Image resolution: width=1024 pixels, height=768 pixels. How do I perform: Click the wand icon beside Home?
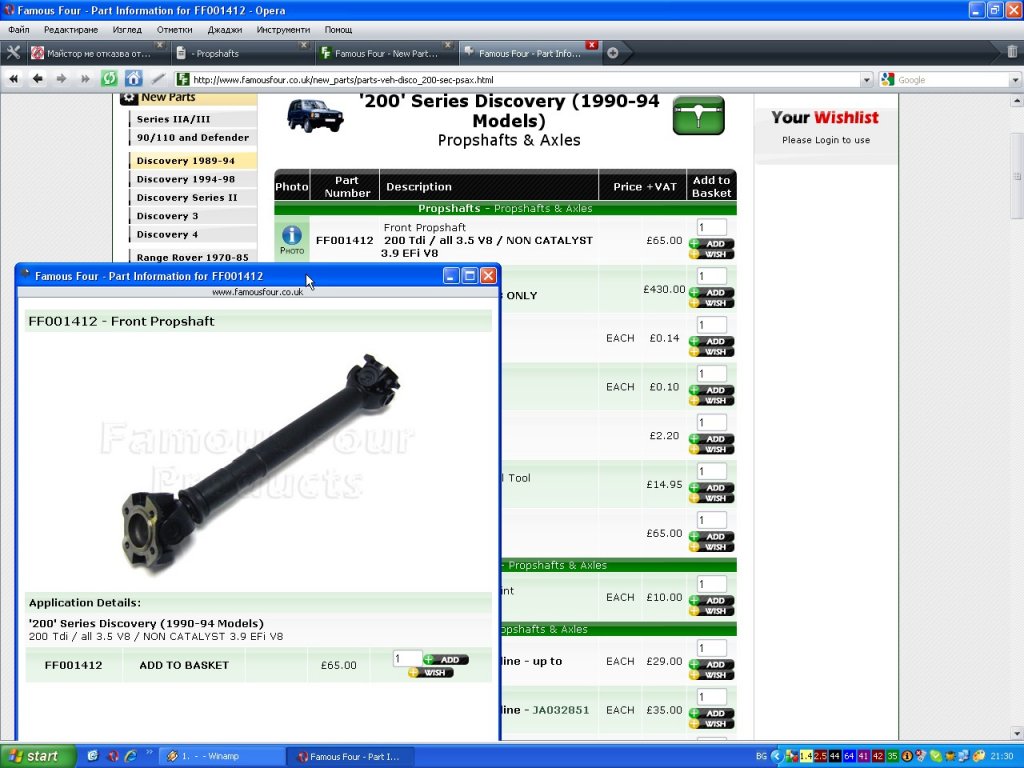pos(158,79)
